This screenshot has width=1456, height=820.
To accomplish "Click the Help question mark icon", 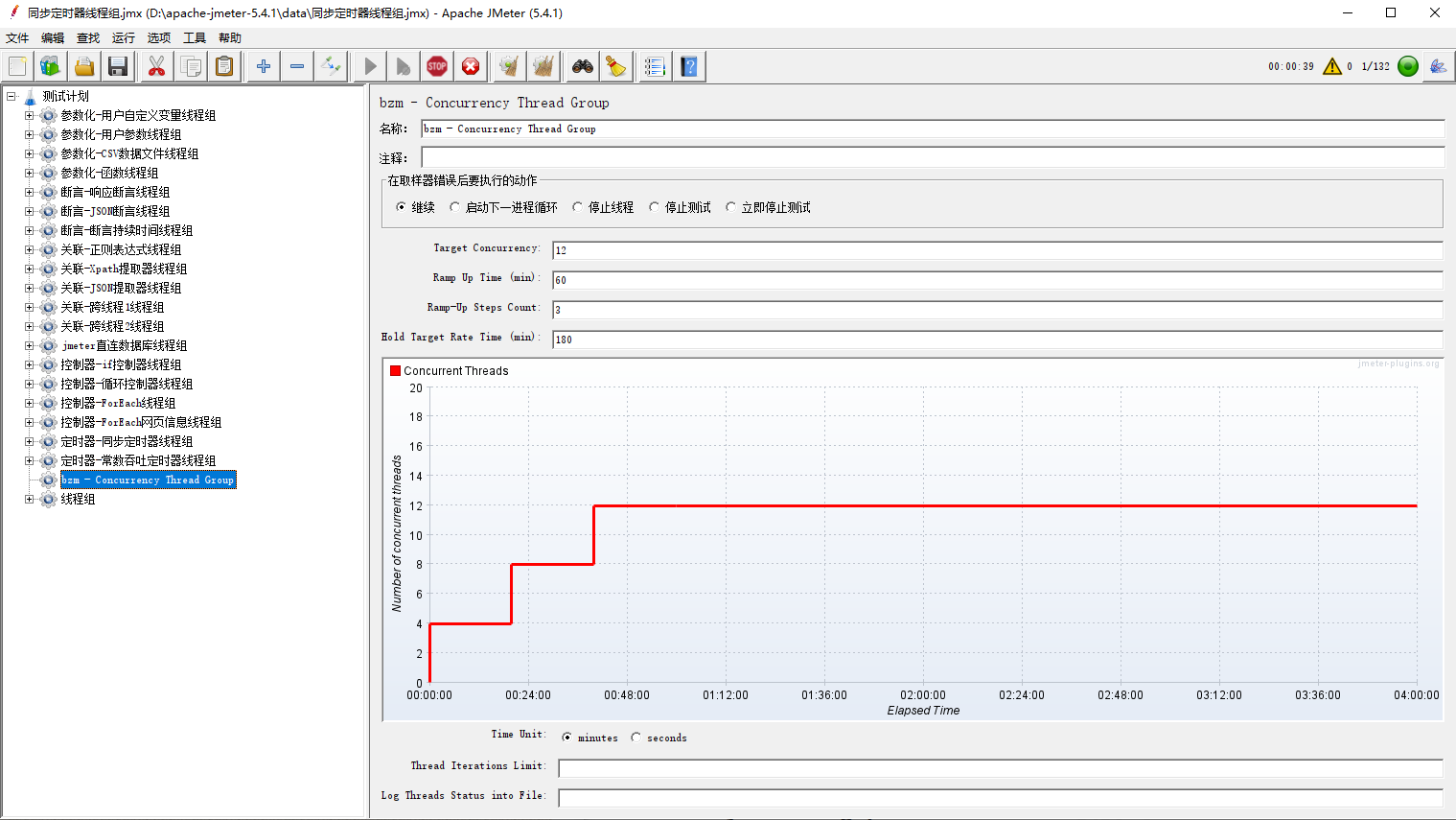I will tap(689, 66).
